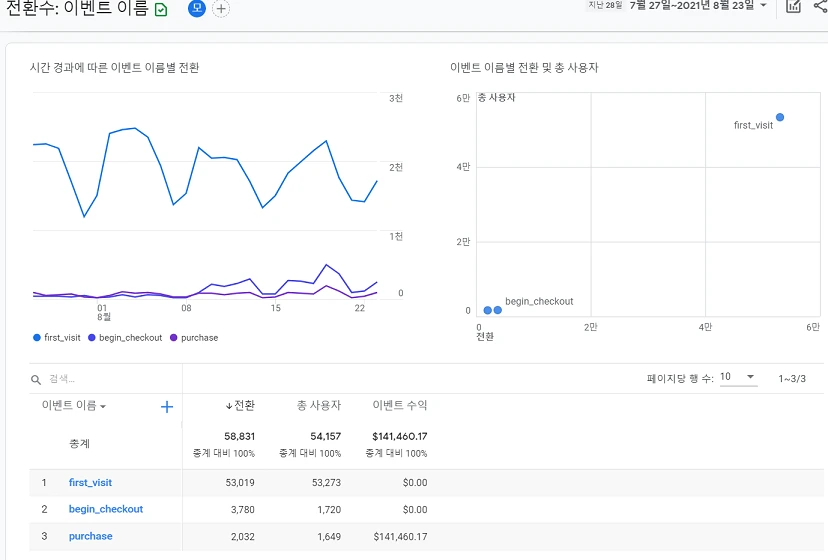Toggle first_visit series in line chart legend
Screen dimensions: 828x560
click(57, 338)
